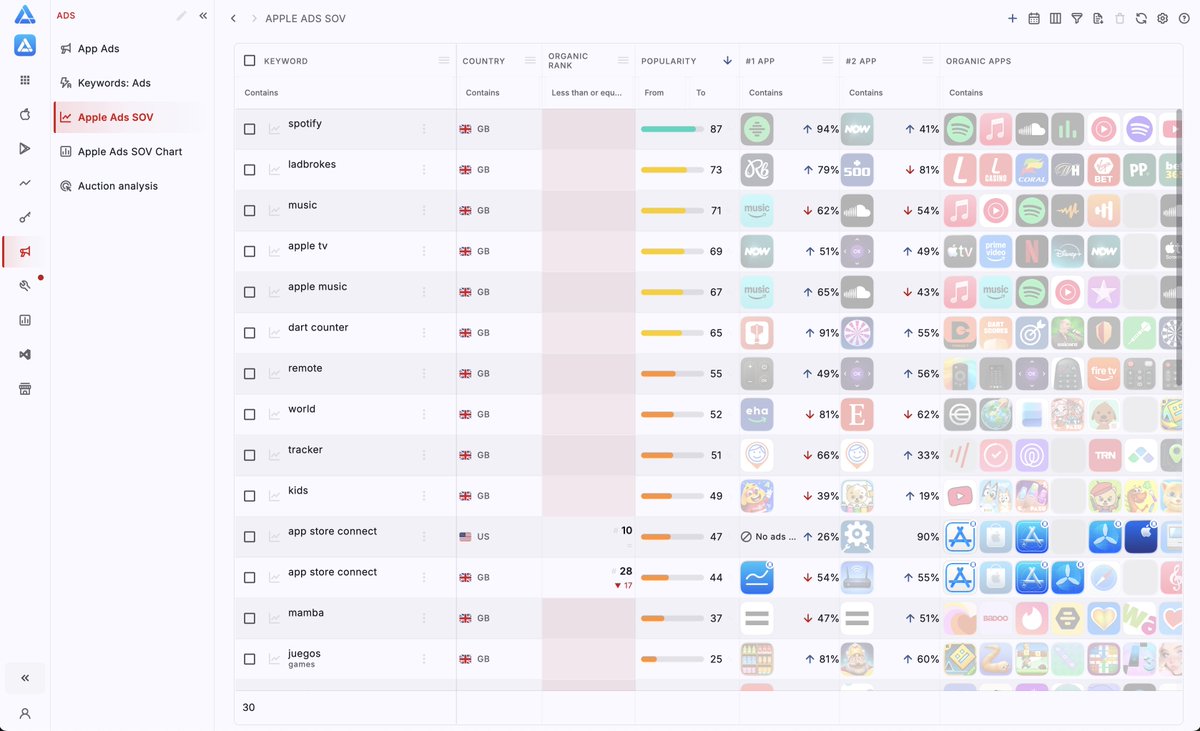The width and height of the screenshot is (1200, 731).
Task: Click the plus add icon in the top toolbar
Action: 1012,18
